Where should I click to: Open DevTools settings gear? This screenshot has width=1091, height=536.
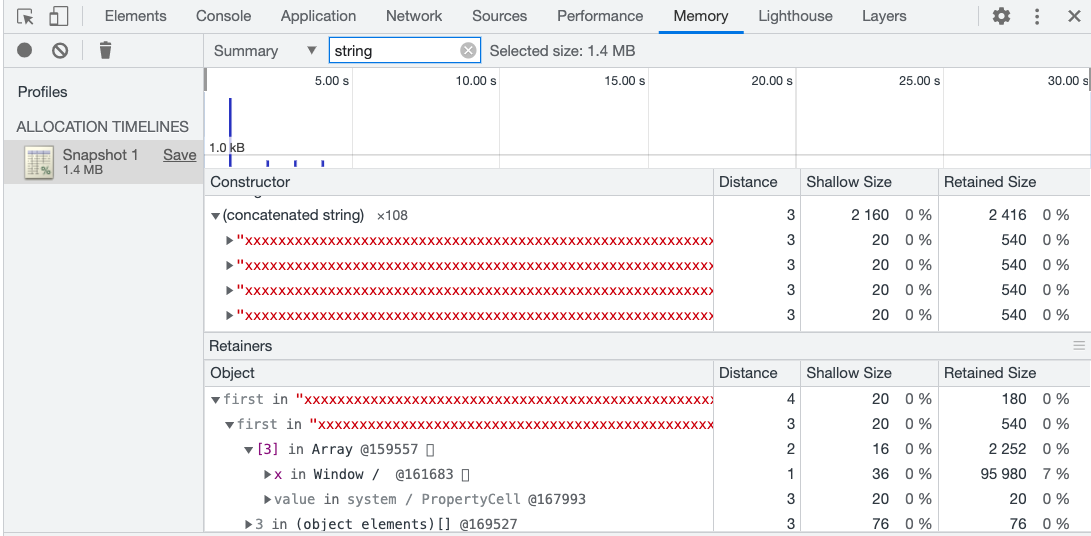(1001, 17)
